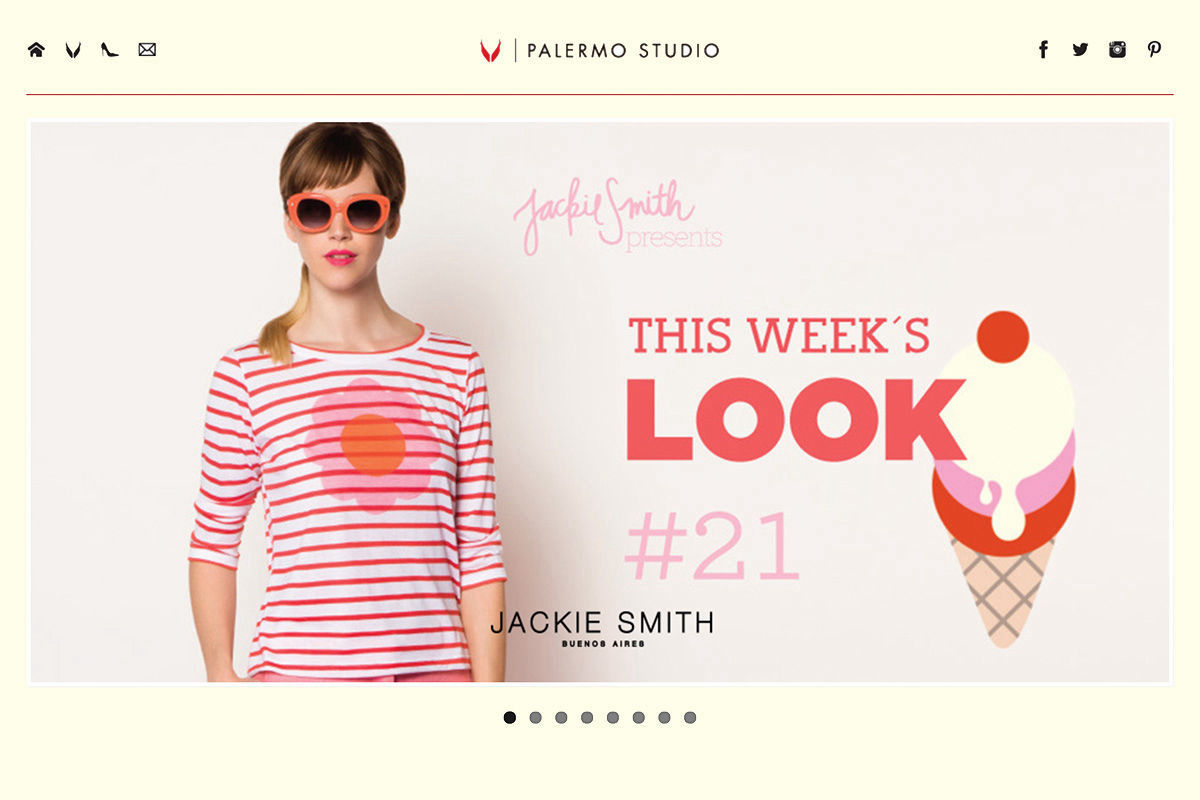This screenshot has width=1200, height=800.
Task: Go to the sixth slide dot
Action: 638,717
